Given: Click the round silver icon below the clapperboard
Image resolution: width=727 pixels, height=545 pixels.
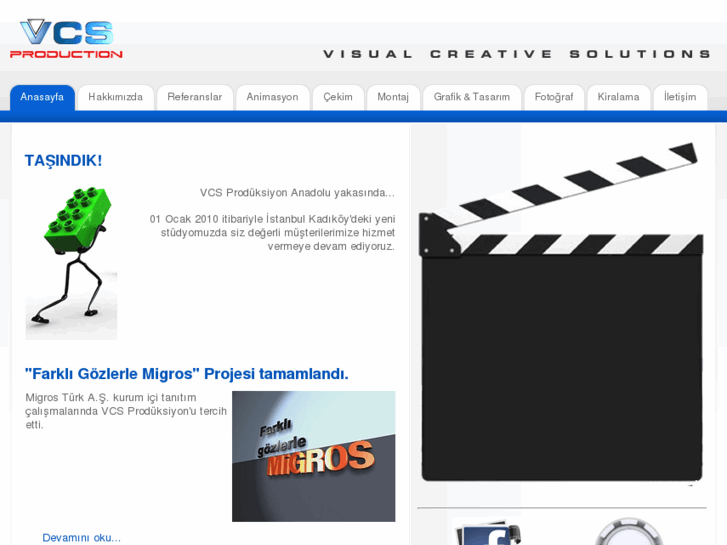Looking at the screenshot, I should click(x=628, y=532).
